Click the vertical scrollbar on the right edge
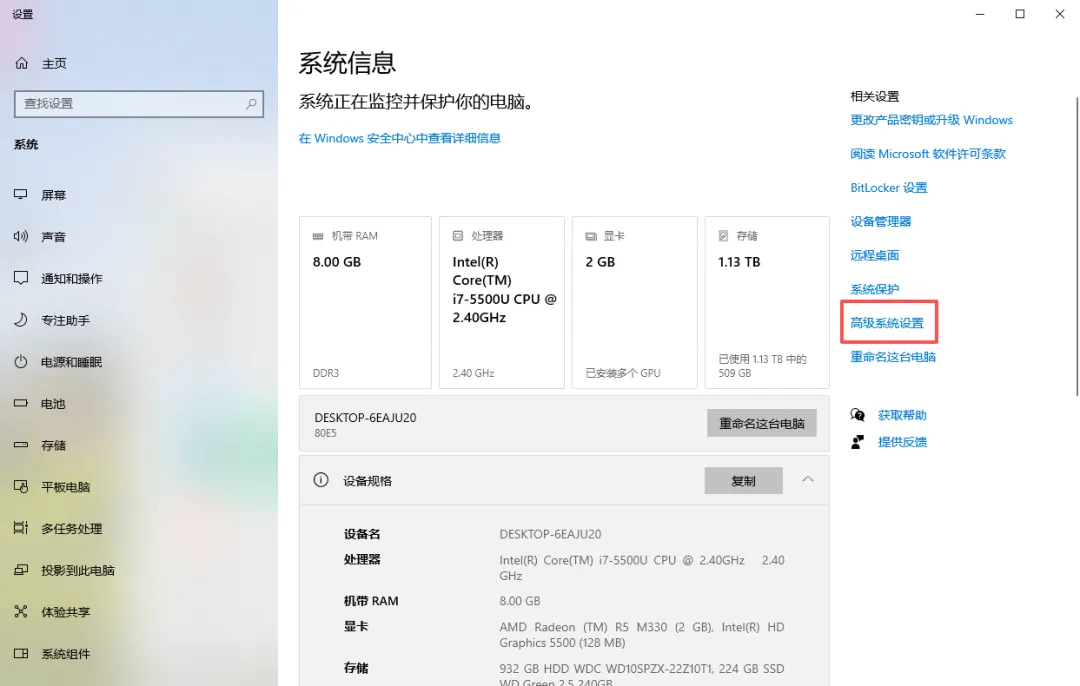The width and height of the screenshot is (1080, 686). point(1076,246)
